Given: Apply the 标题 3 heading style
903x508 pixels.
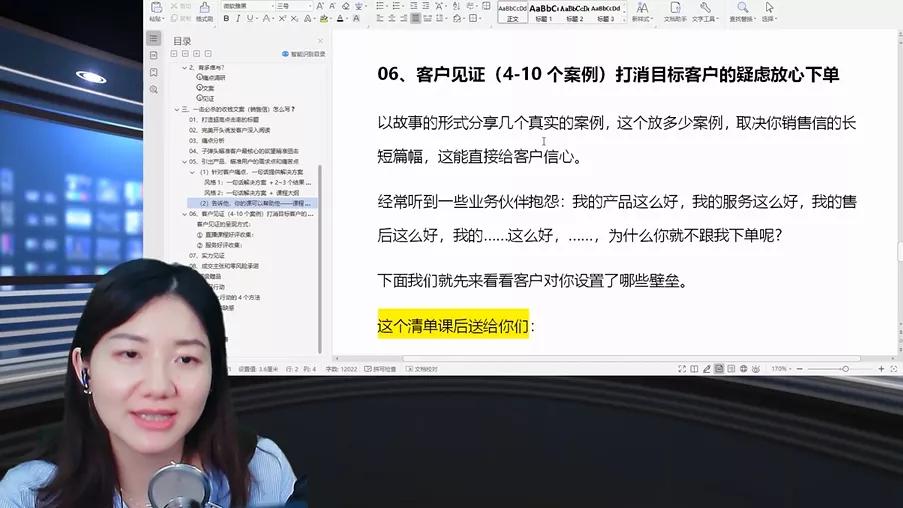Looking at the screenshot, I should tap(605, 13).
